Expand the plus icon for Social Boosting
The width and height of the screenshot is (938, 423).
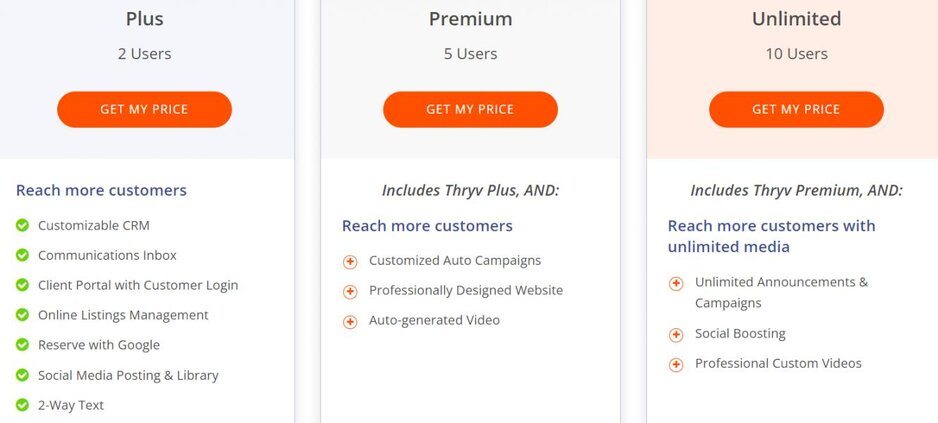(676, 335)
